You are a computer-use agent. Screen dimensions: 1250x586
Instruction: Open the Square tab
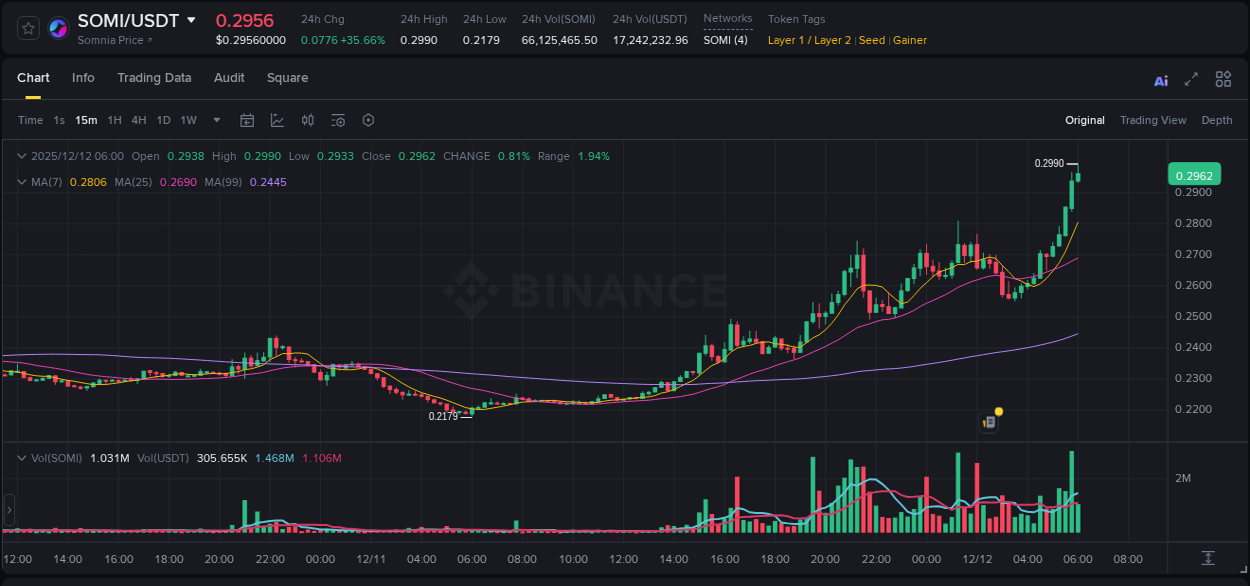(x=287, y=78)
